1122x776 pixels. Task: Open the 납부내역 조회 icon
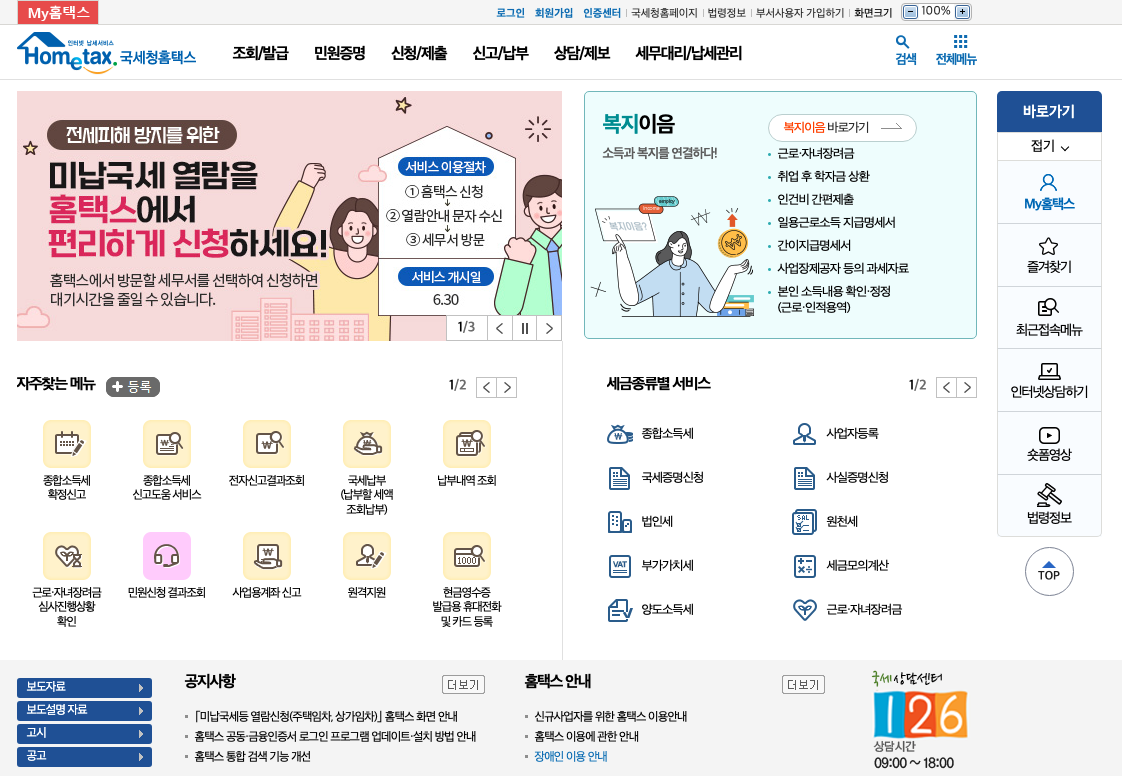(x=467, y=444)
